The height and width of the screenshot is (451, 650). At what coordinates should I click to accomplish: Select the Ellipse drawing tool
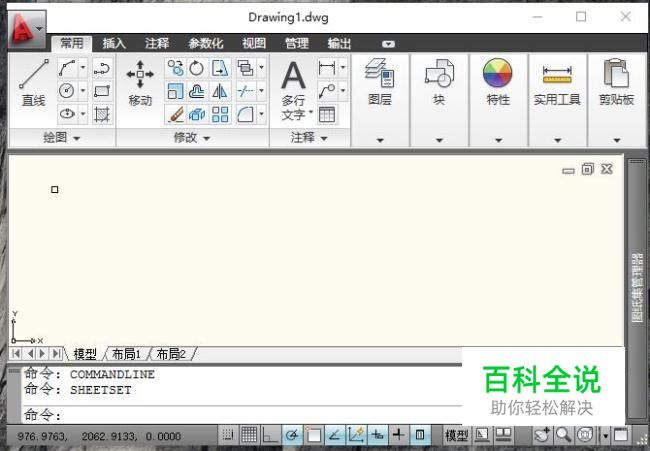pyautogui.click(x=67, y=113)
